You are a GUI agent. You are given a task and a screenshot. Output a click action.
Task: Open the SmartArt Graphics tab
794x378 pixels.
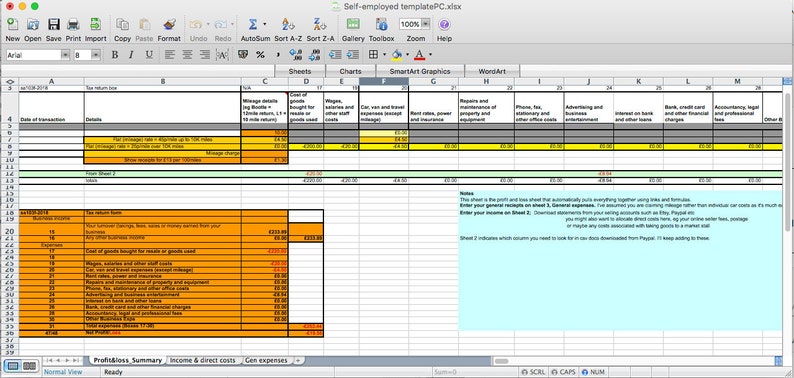click(x=420, y=71)
